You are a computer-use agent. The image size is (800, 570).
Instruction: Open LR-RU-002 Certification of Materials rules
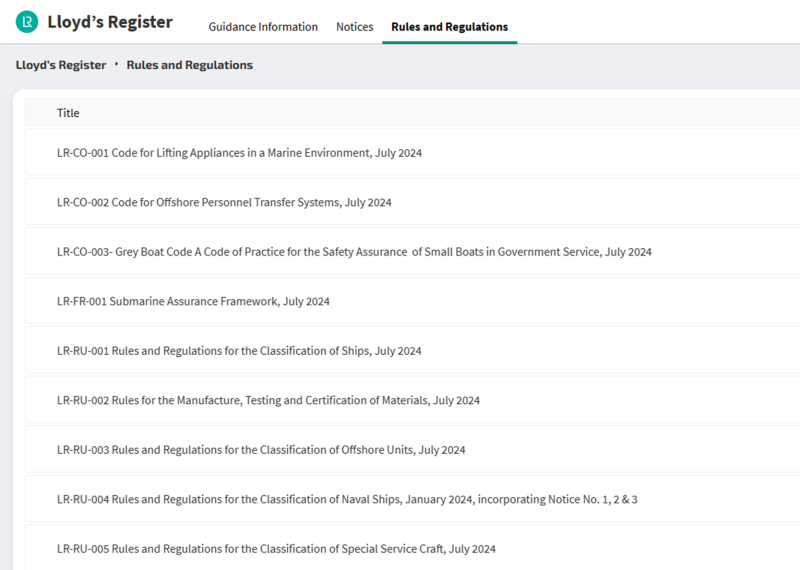click(268, 400)
